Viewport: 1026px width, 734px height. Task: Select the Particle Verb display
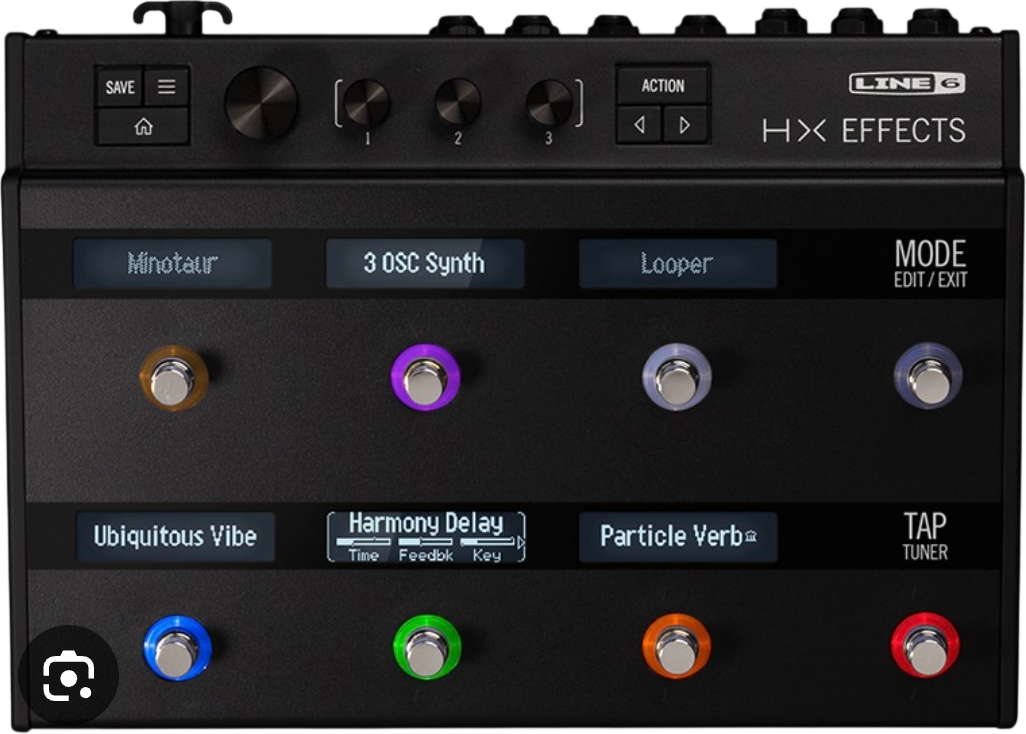tap(678, 536)
